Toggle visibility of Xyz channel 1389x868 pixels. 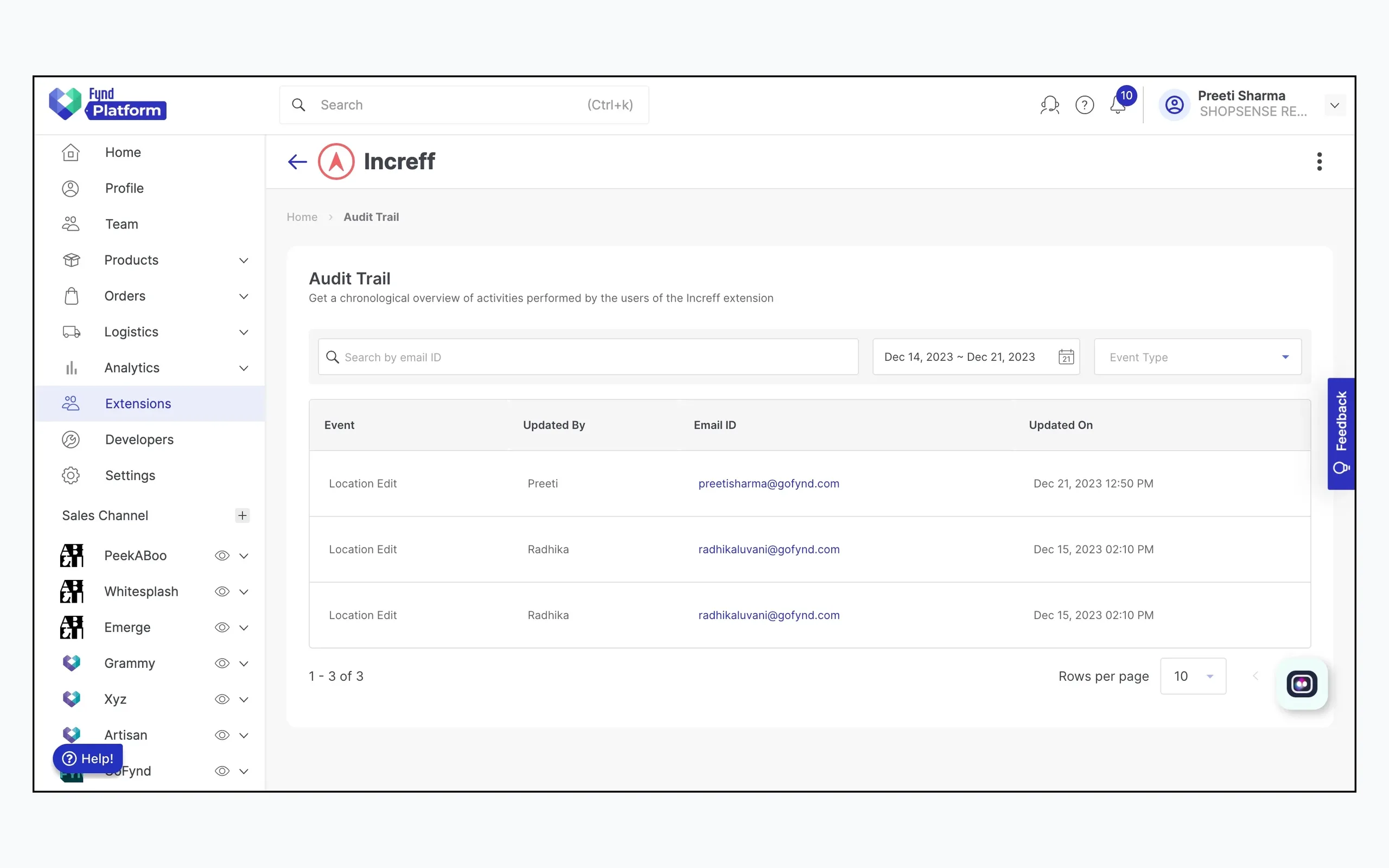tap(222, 699)
